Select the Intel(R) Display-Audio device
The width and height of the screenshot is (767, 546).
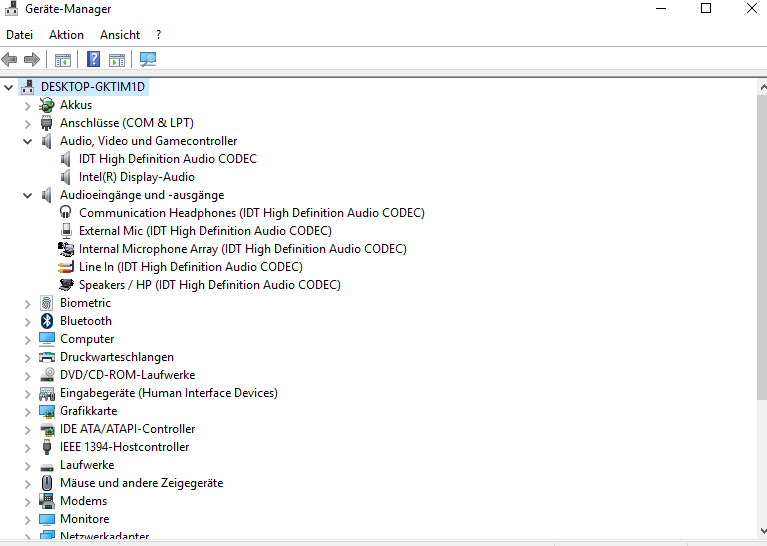(x=137, y=177)
